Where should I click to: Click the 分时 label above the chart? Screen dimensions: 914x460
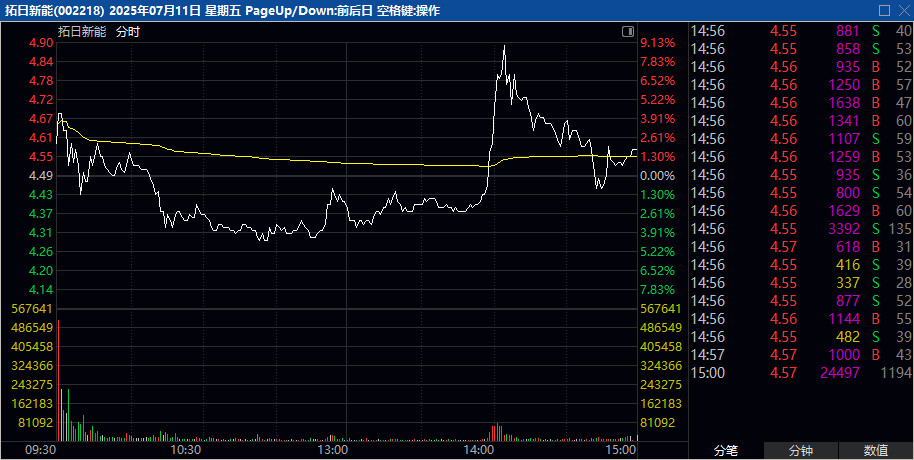pyautogui.click(x=128, y=31)
